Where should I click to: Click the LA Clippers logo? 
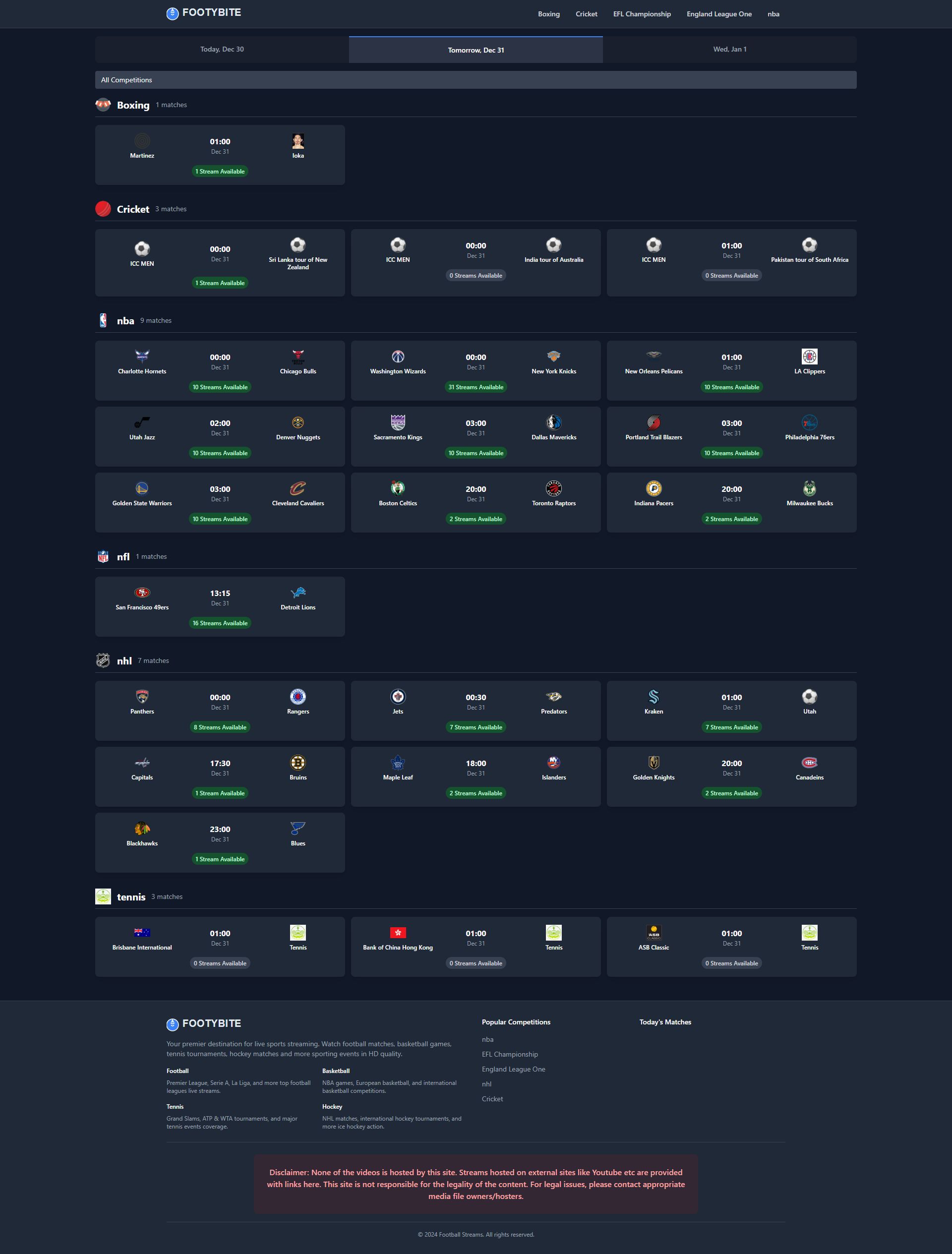[x=809, y=357]
